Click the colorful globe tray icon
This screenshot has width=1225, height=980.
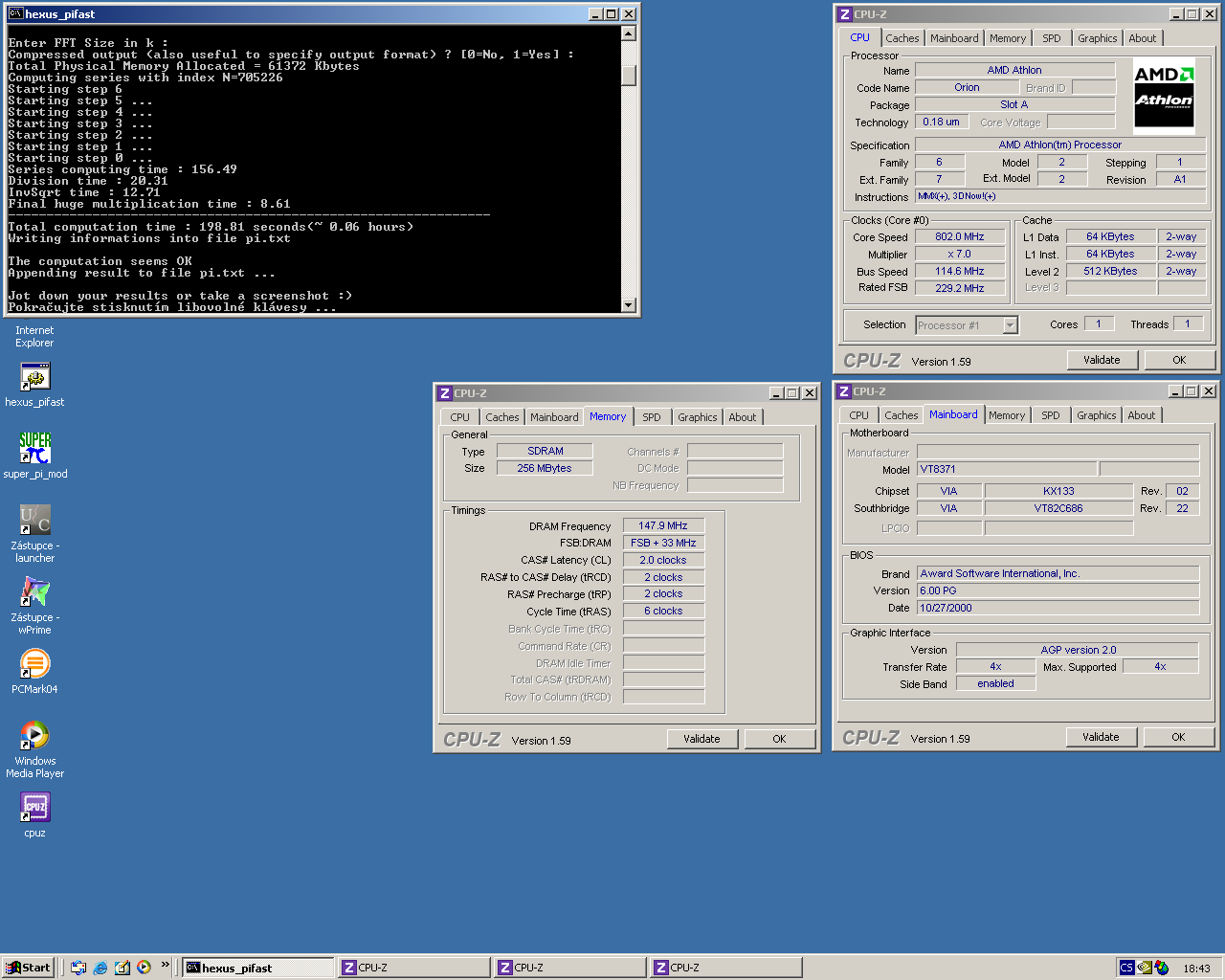point(1162,968)
